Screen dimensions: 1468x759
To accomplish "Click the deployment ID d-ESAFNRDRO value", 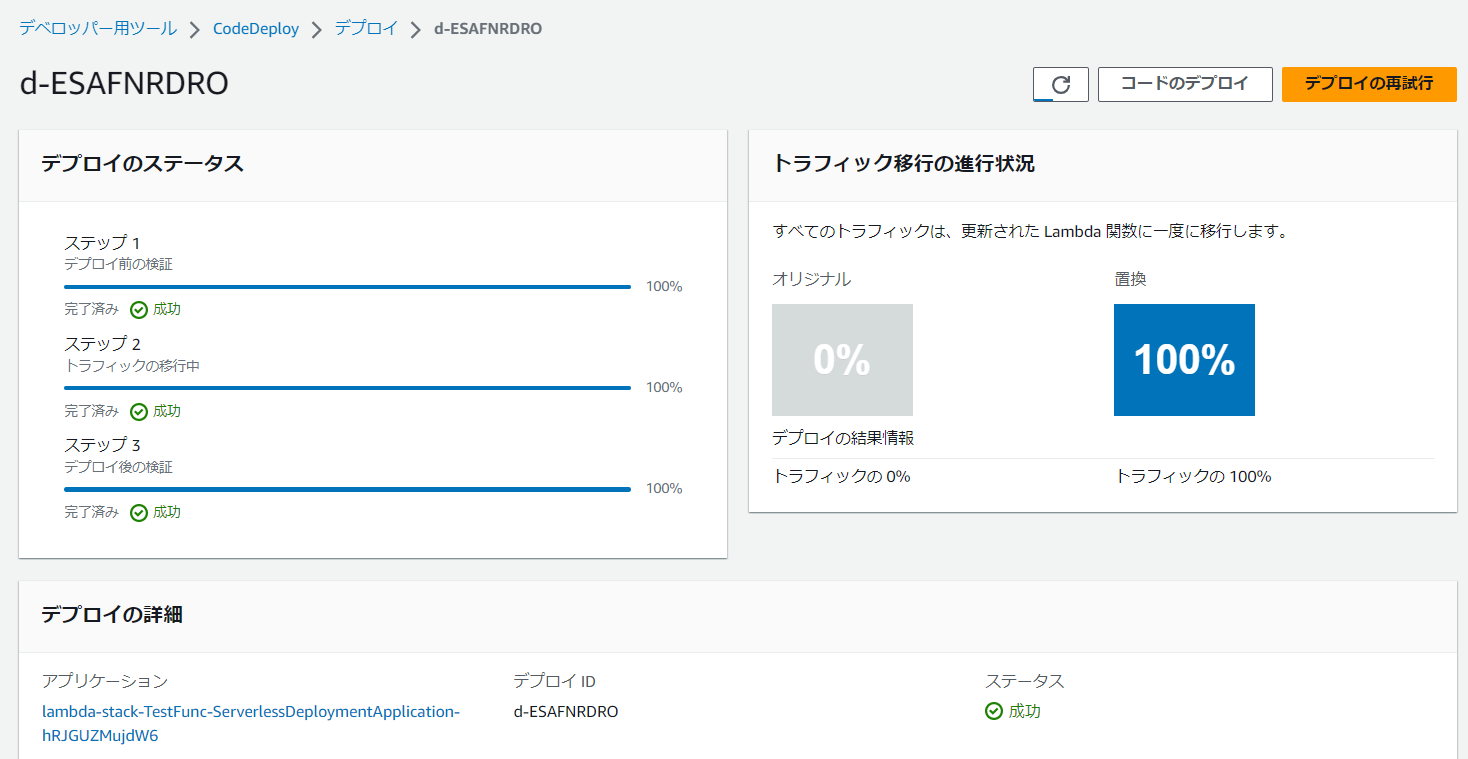I will click(566, 711).
